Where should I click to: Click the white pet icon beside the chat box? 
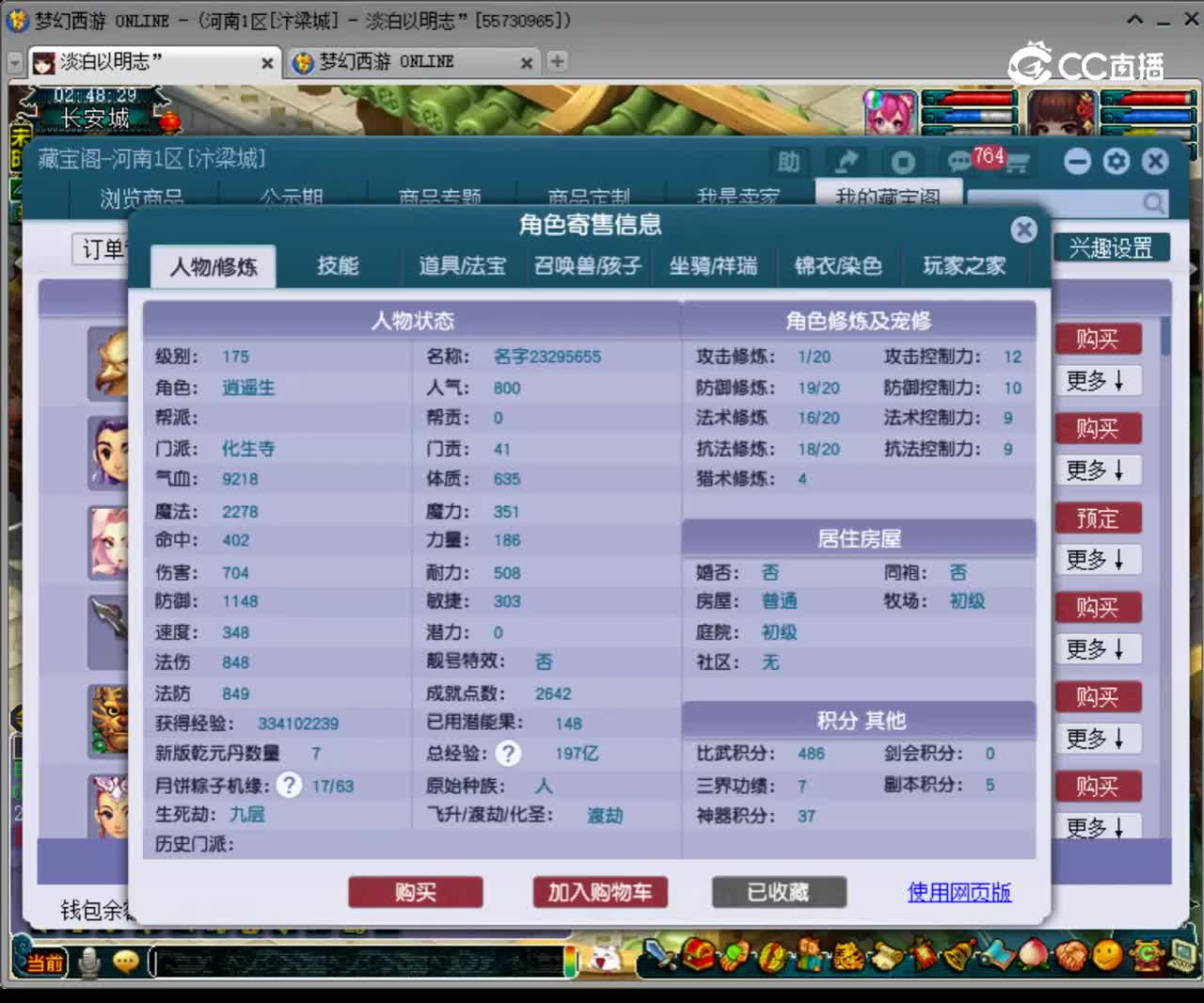[605, 959]
